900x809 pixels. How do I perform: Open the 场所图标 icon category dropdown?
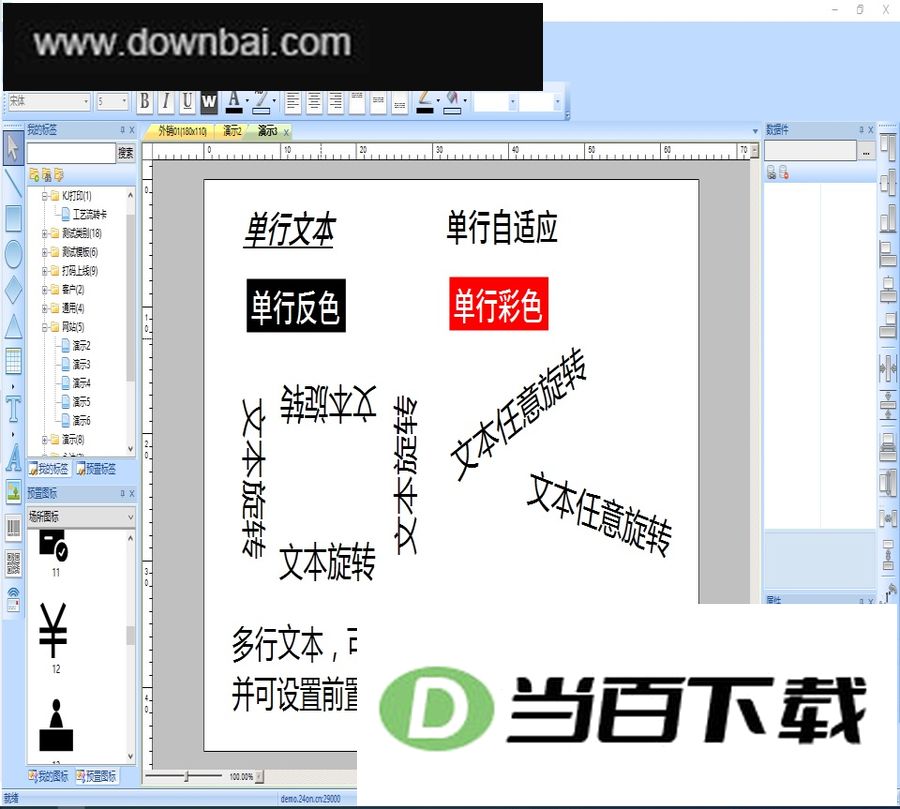pyautogui.click(x=130, y=517)
